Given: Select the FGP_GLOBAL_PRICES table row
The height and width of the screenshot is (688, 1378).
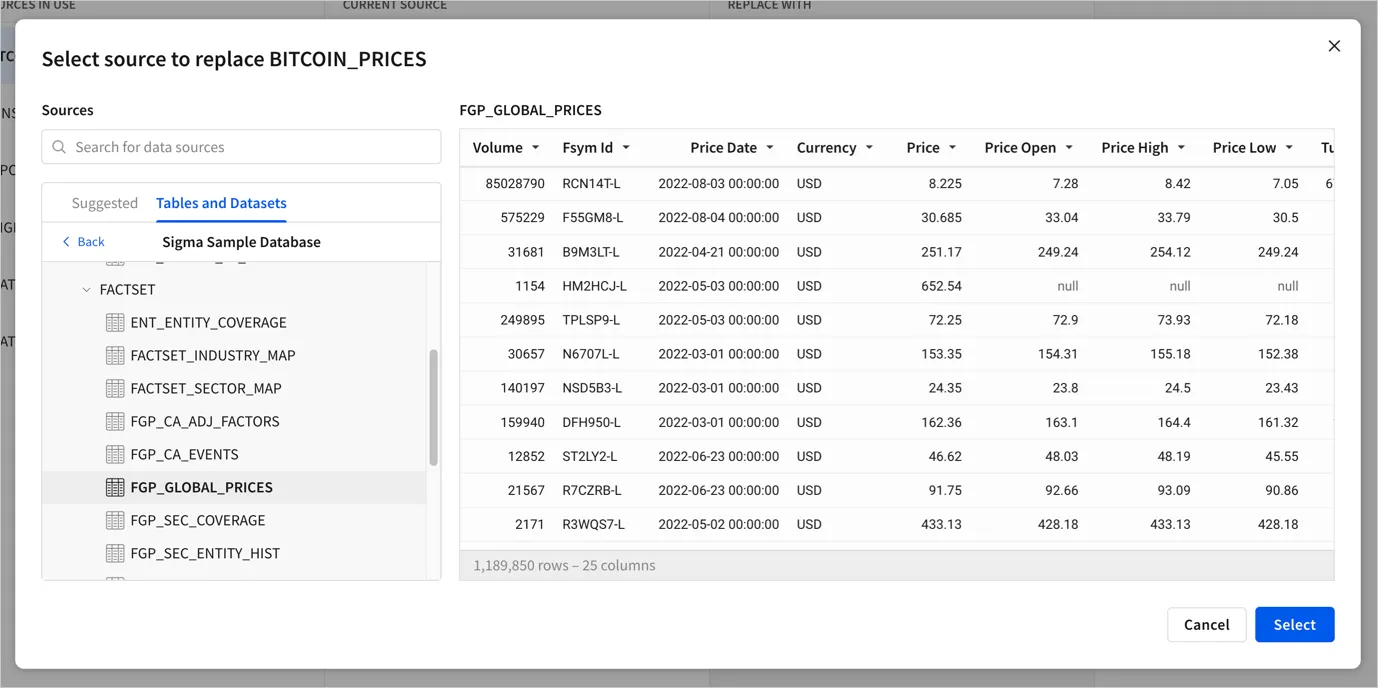Looking at the screenshot, I should point(234,487).
